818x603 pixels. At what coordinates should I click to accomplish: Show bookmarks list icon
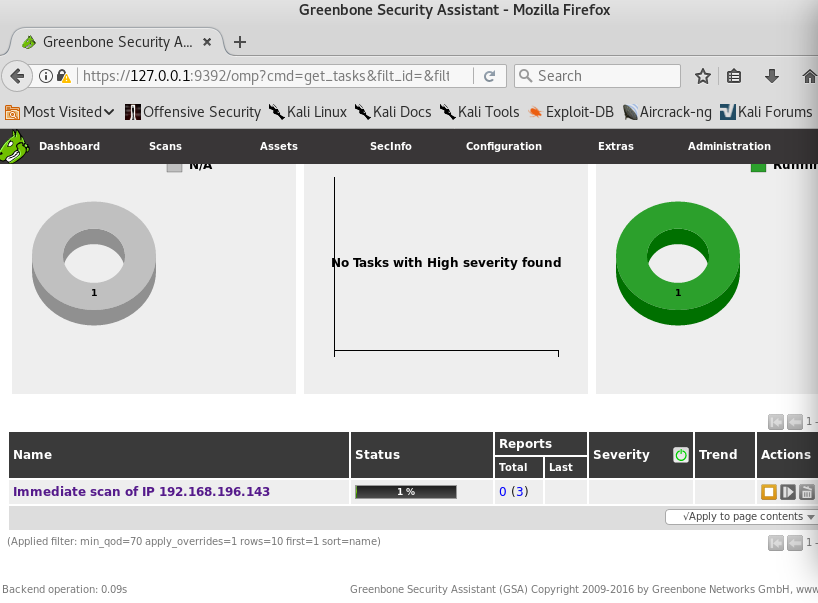734,76
